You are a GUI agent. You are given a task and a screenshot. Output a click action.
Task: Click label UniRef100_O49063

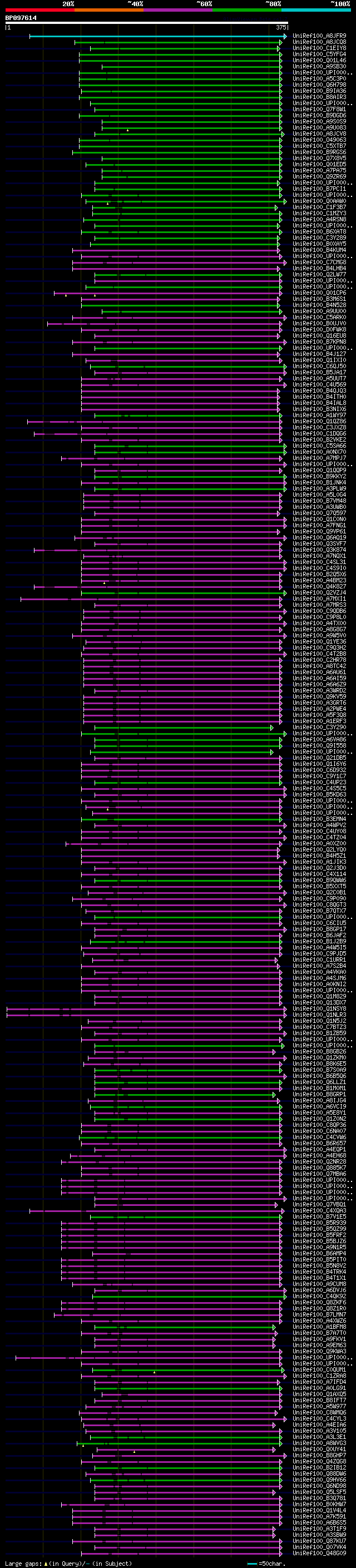click(x=319, y=140)
